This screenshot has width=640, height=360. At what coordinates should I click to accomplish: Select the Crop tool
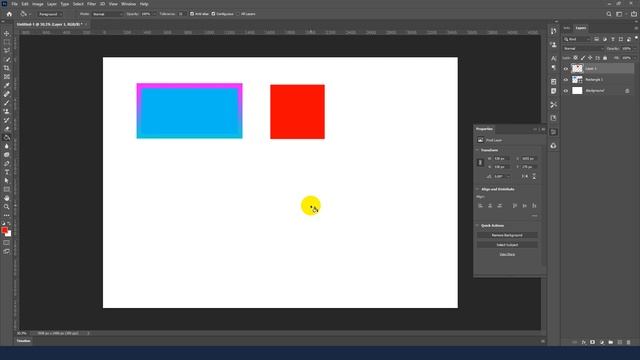pyautogui.click(x=7, y=68)
